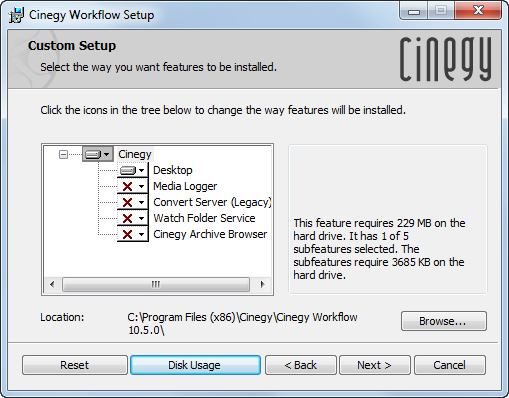
Task: Click the horizontal scrollbar thumb in the tree
Action: [x=156, y=284]
